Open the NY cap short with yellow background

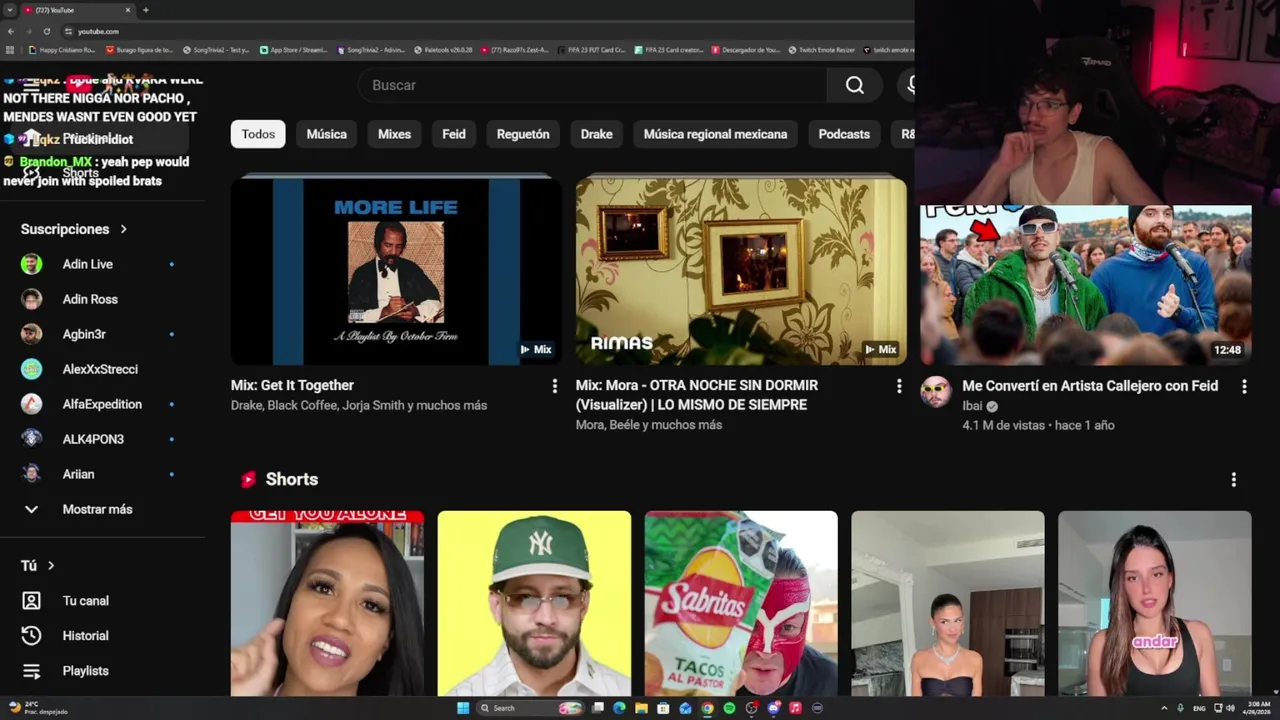tap(534, 603)
